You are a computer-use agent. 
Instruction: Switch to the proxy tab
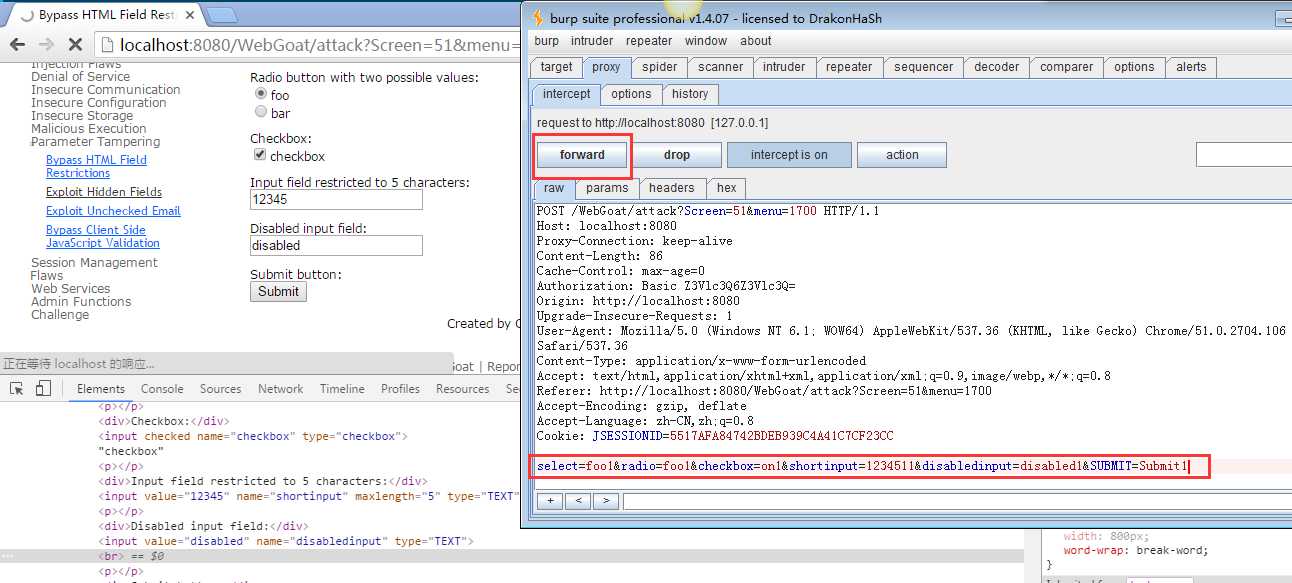point(606,67)
